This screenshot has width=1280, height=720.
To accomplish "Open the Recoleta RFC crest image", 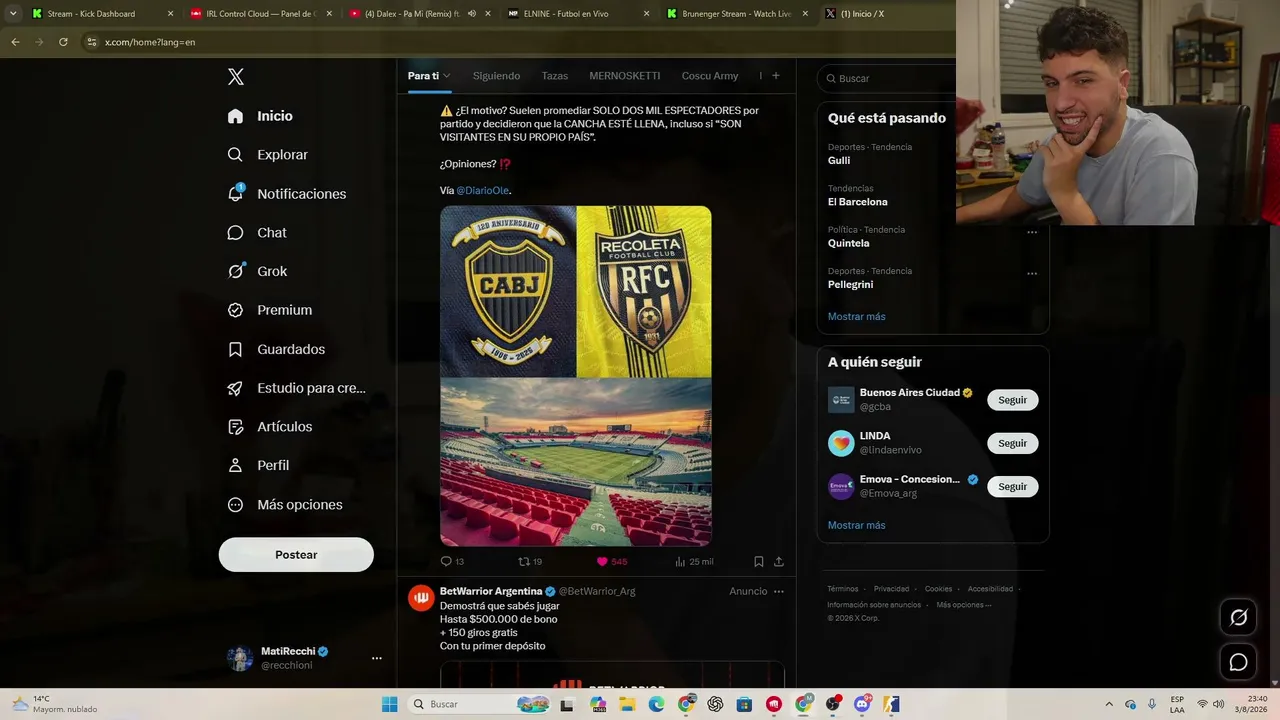I will click(645, 291).
